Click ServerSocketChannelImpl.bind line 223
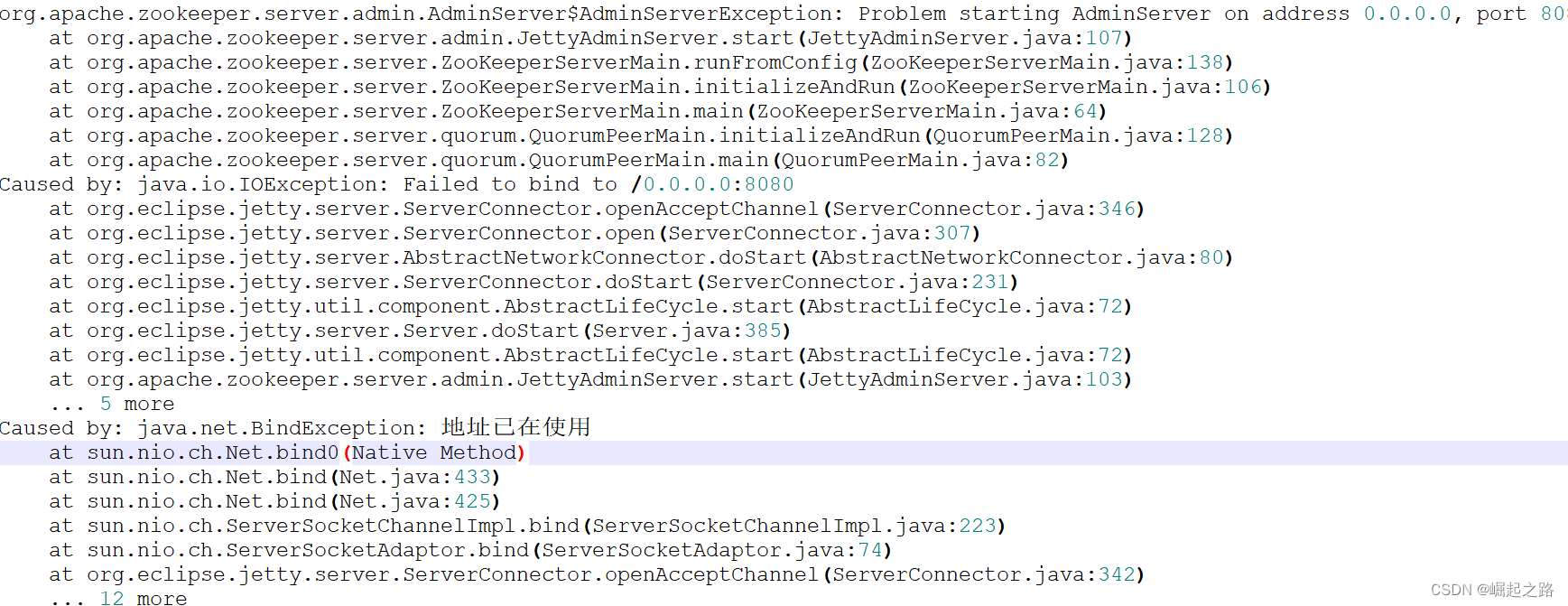Viewport: 1568px width, 606px height. coord(527,526)
